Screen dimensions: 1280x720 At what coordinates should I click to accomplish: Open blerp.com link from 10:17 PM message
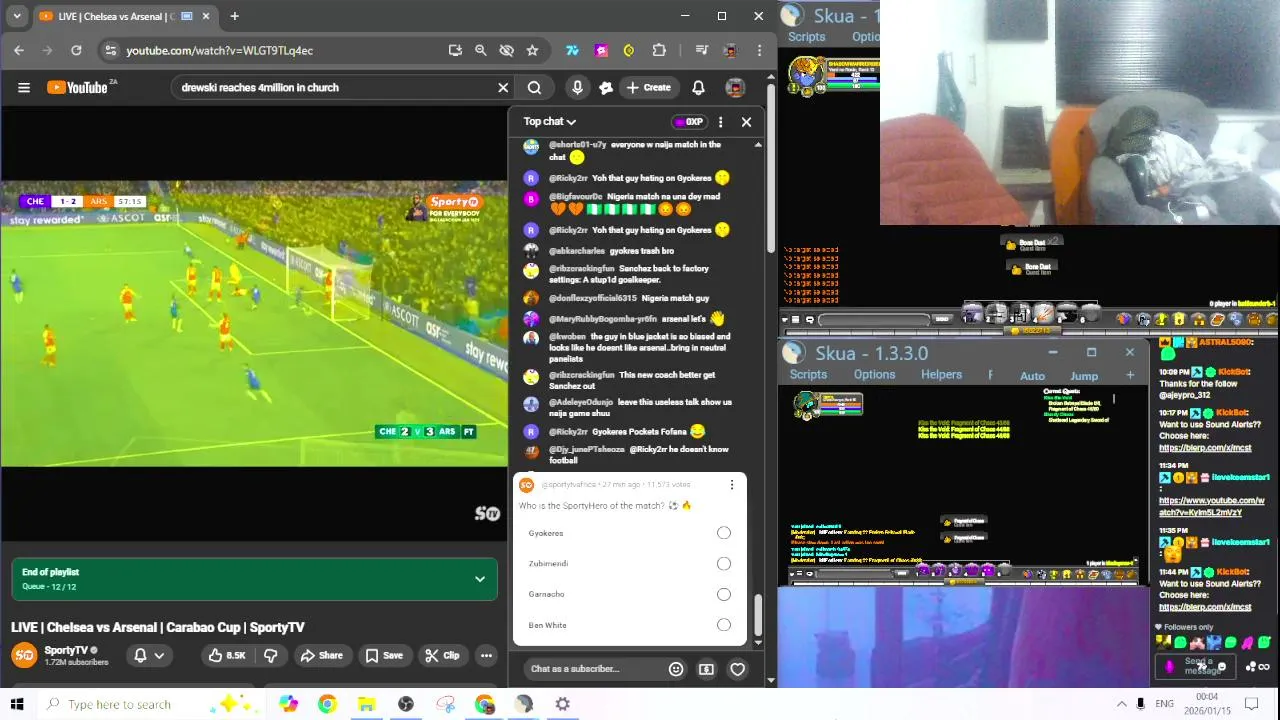tap(1205, 448)
